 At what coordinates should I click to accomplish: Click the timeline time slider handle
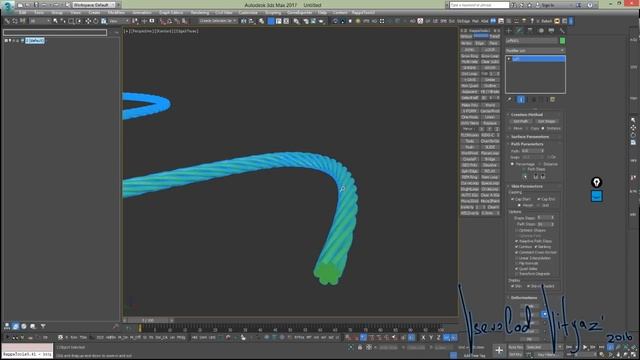pos(148,320)
